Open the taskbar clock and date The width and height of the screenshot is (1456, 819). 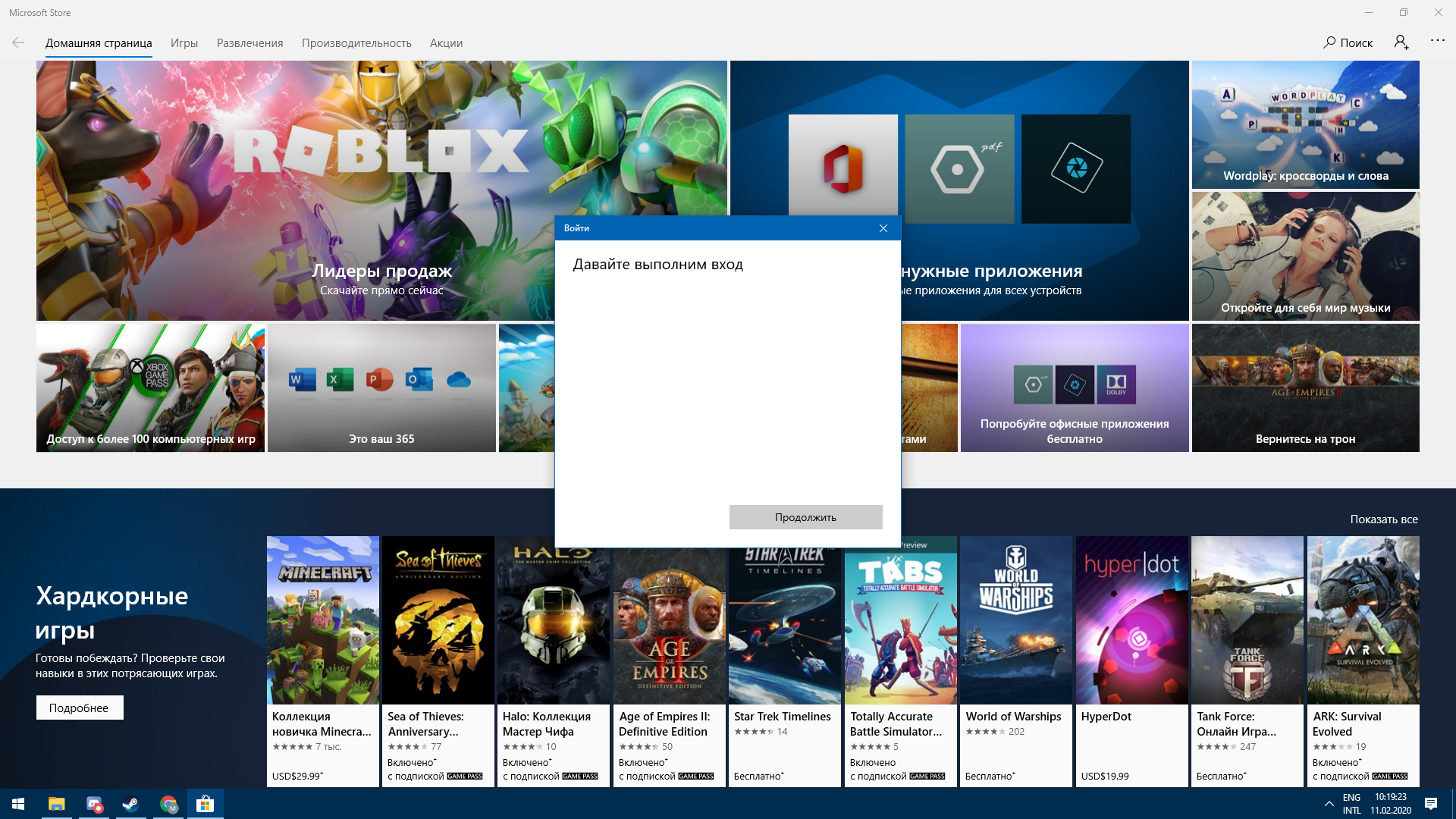[x=1391, y=804]
